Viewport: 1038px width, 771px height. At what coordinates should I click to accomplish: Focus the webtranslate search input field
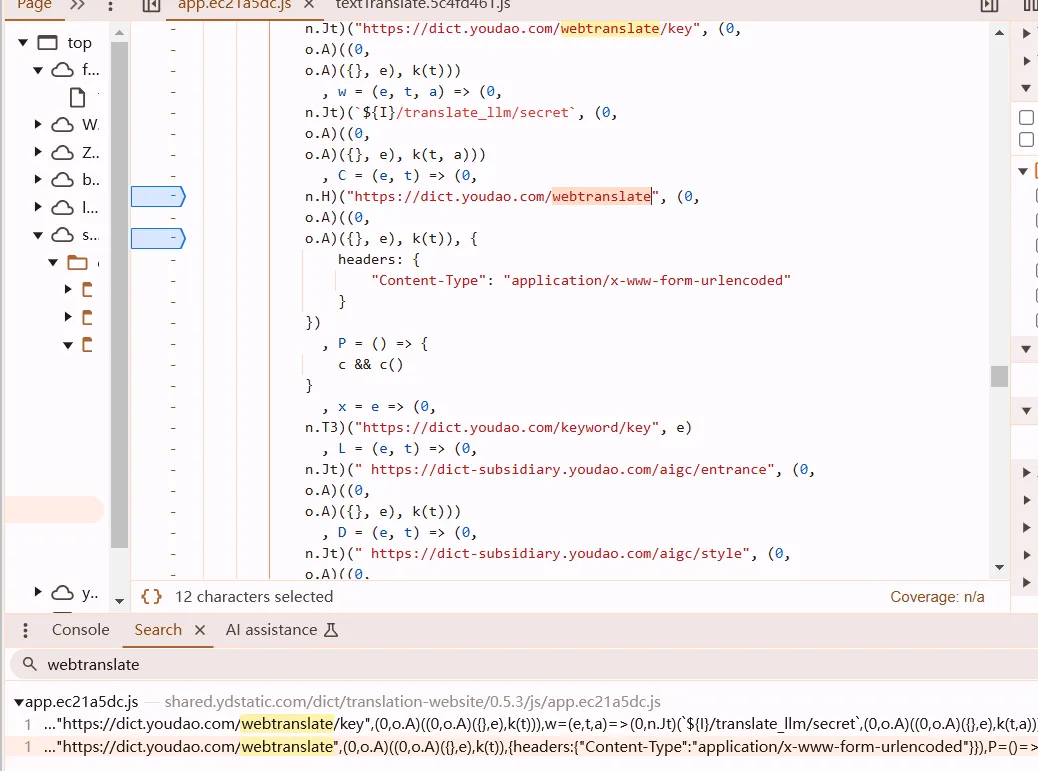523,664
